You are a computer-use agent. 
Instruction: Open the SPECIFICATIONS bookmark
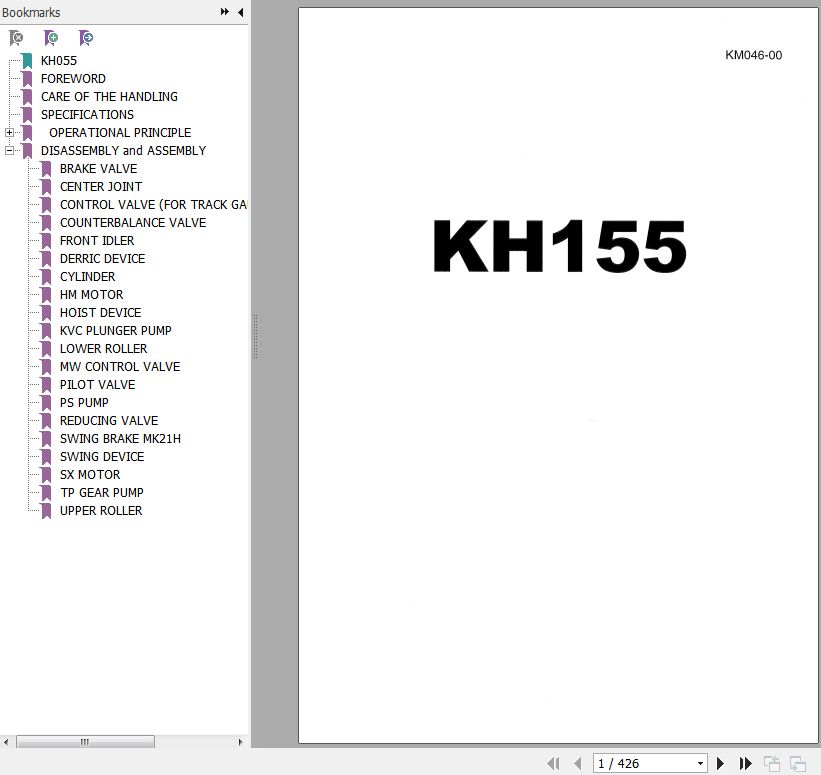coord(87,115)
